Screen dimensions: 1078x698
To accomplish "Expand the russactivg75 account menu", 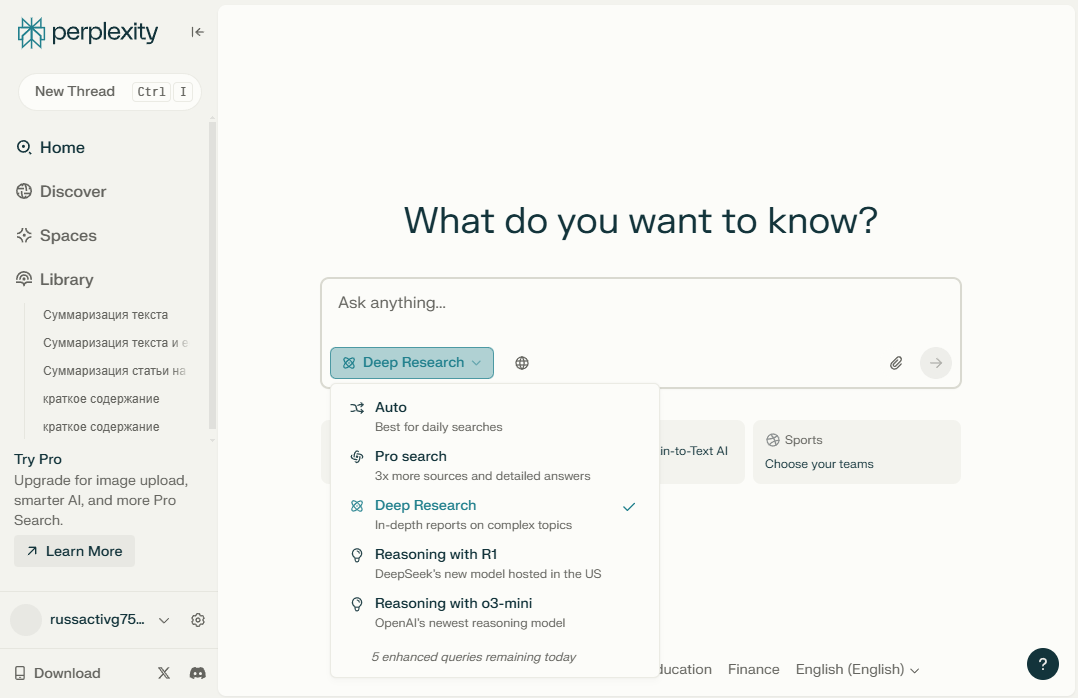I will pos(164,620).
